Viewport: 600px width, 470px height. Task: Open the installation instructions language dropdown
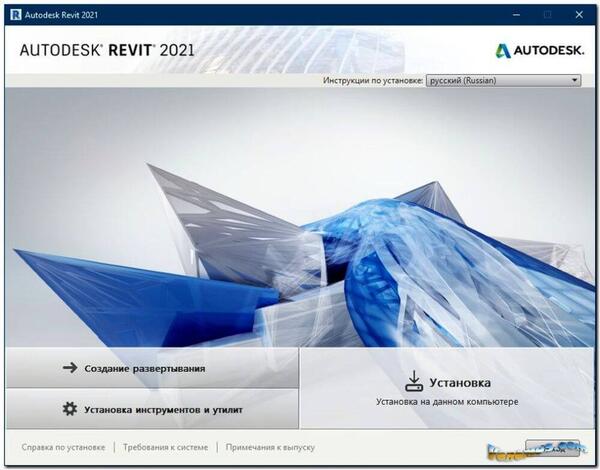pyautogui.click(x=504, y=80)
